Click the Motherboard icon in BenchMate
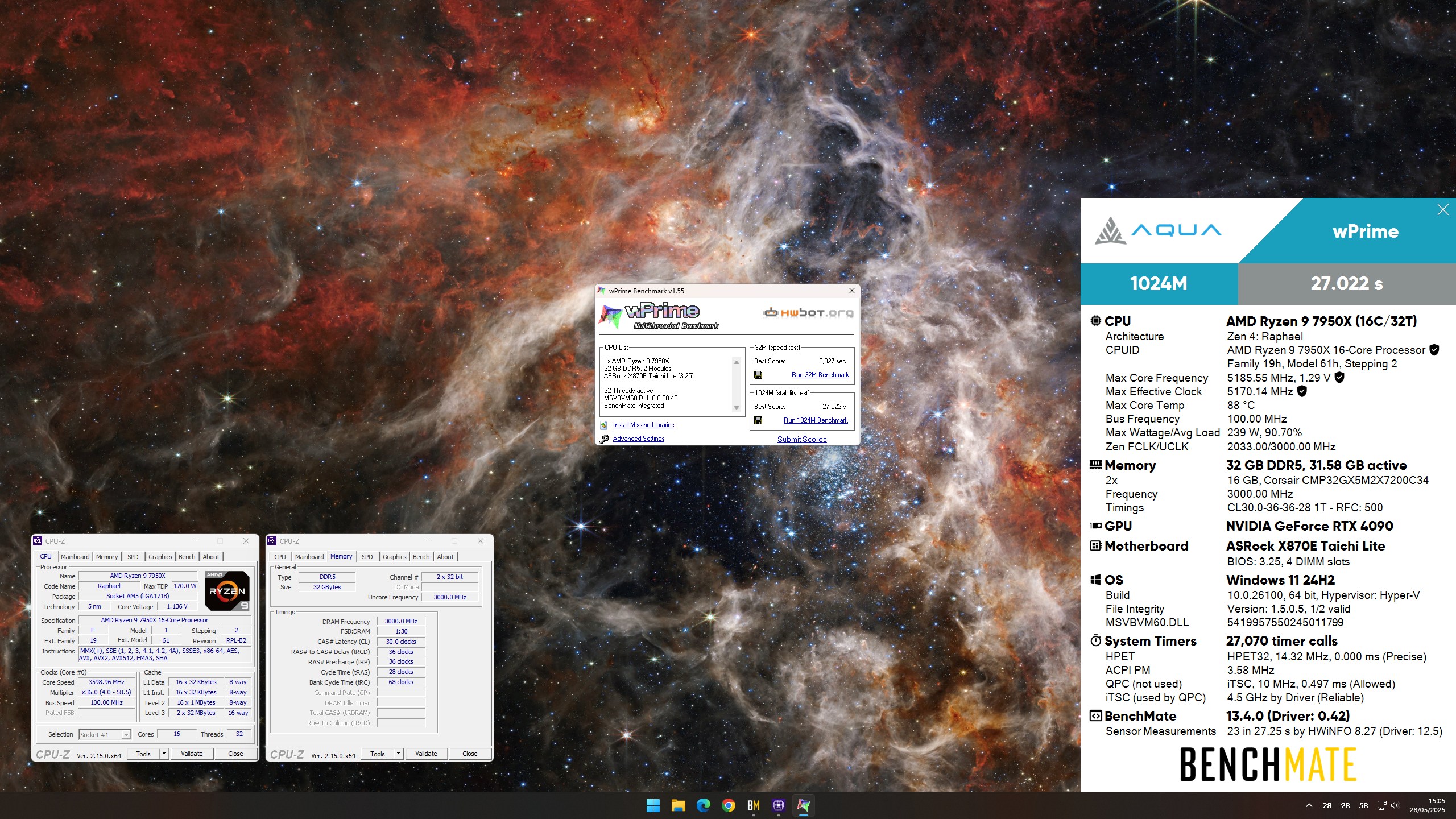 tap(1095, 545)
